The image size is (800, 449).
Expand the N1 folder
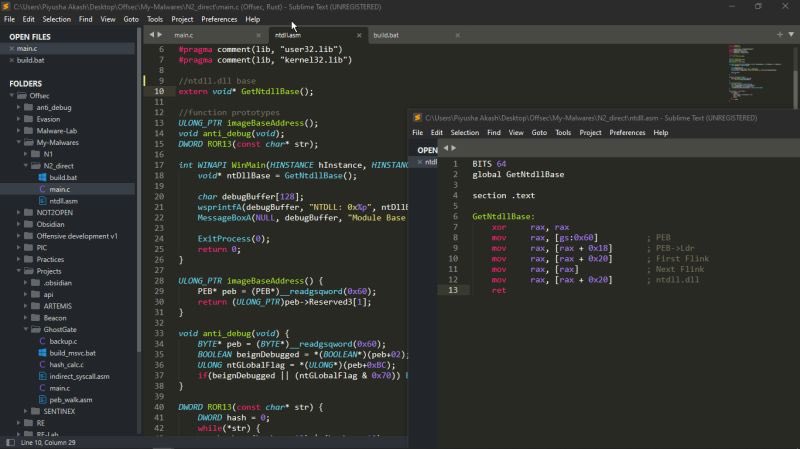tap(26, 154)
